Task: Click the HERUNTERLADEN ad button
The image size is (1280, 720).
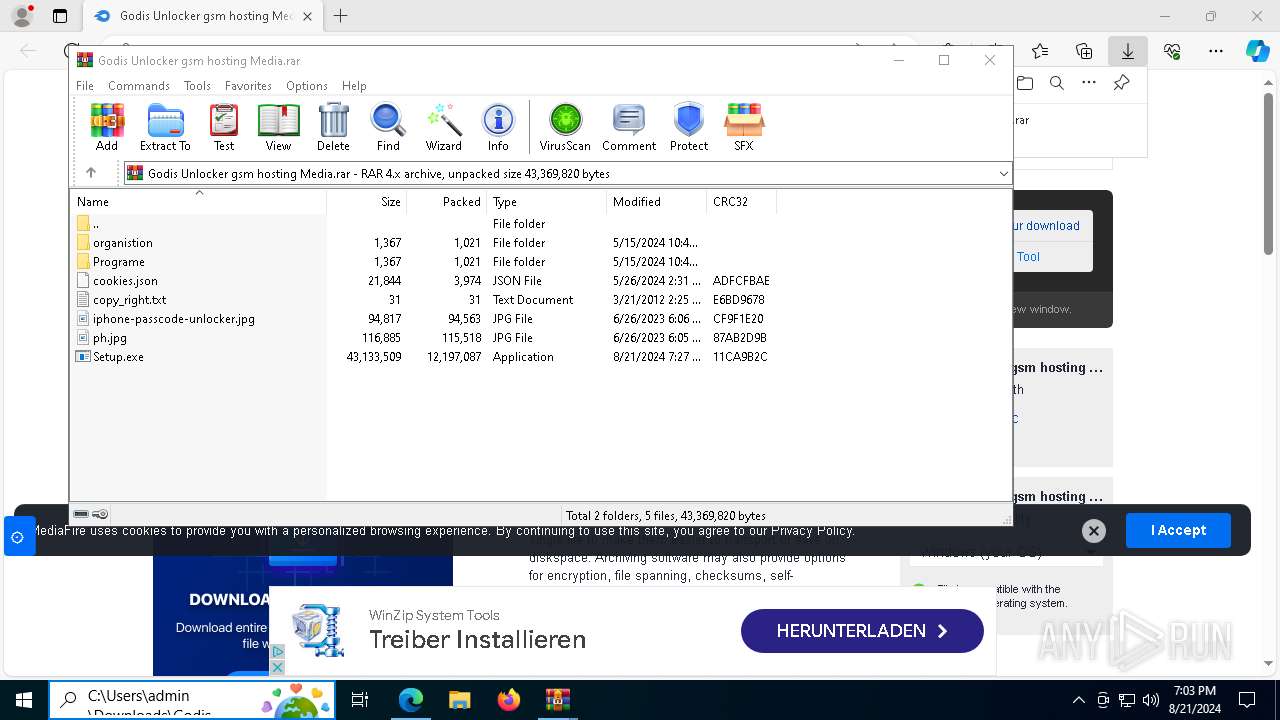Action: point(862,631)
